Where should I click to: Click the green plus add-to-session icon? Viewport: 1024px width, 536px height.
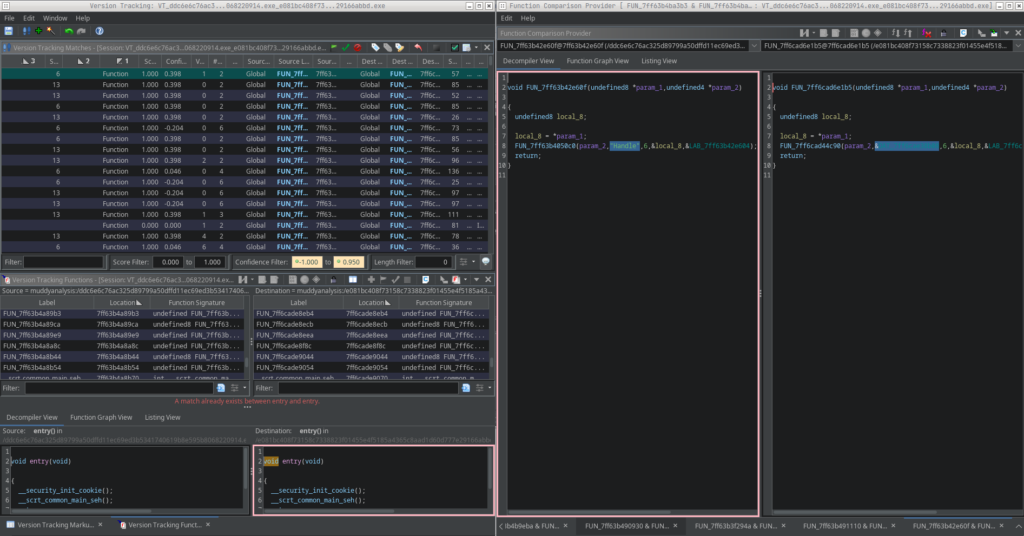coord(38,31)
